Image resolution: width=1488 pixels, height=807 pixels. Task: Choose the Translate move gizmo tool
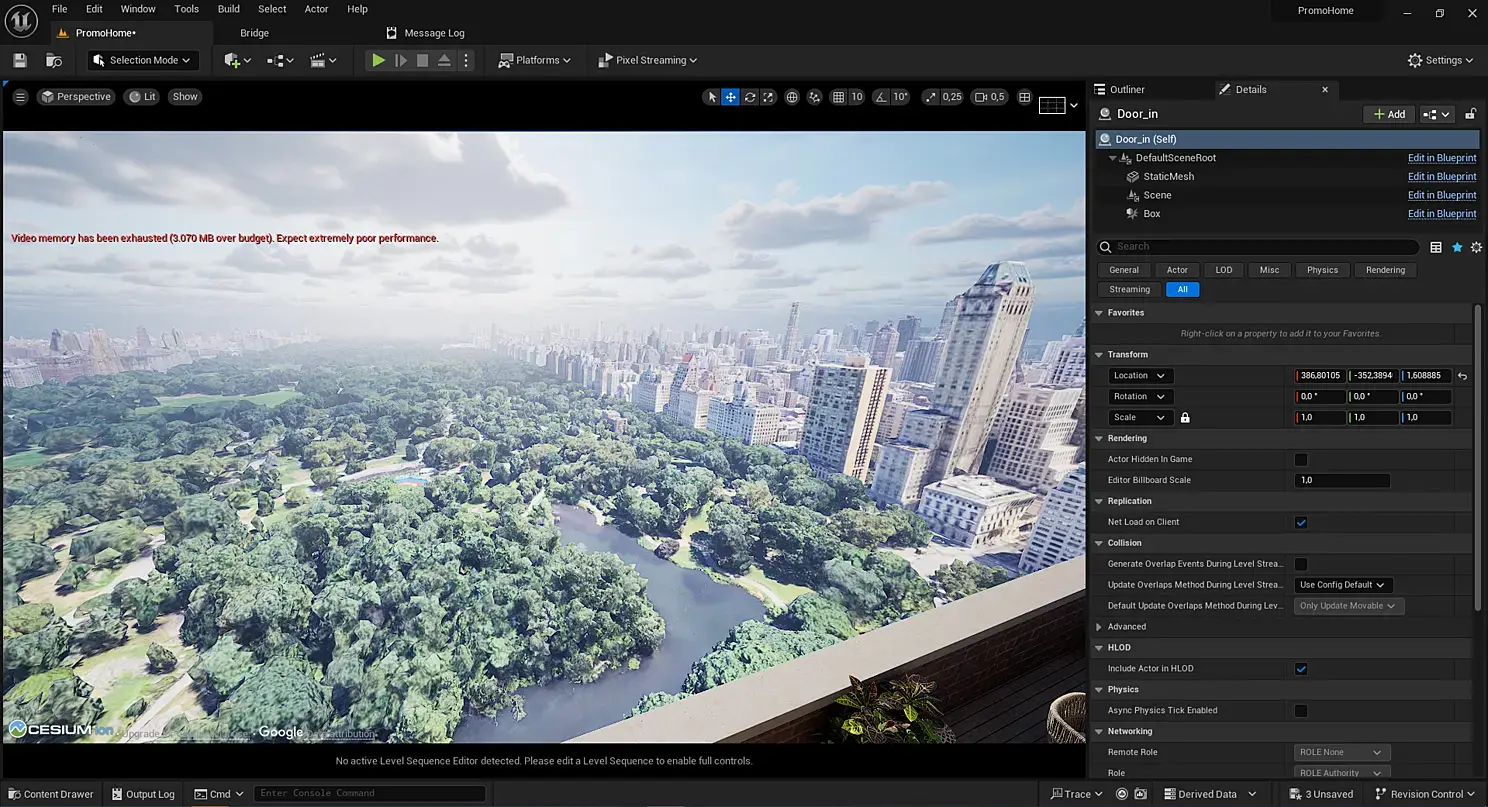(x=731, y=97)
